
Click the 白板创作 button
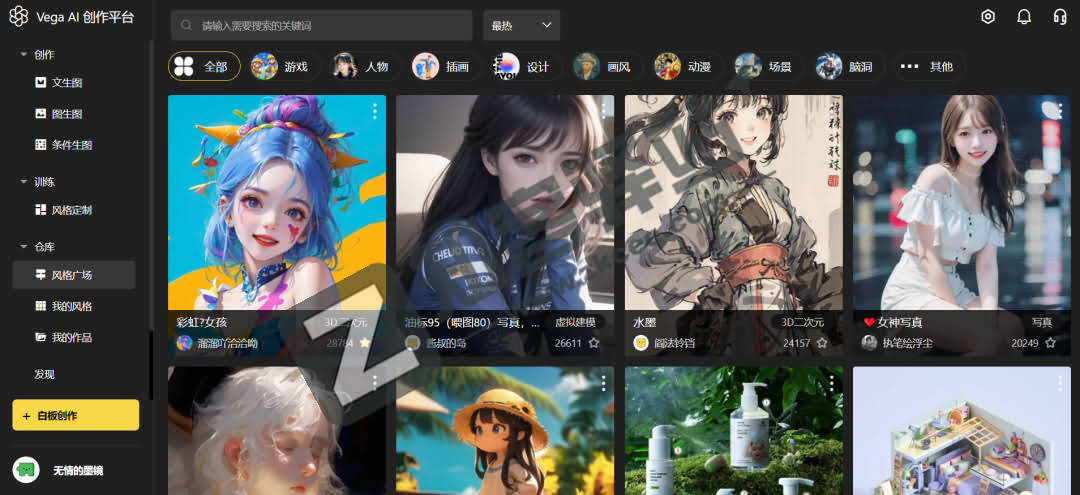coord(76,415)
